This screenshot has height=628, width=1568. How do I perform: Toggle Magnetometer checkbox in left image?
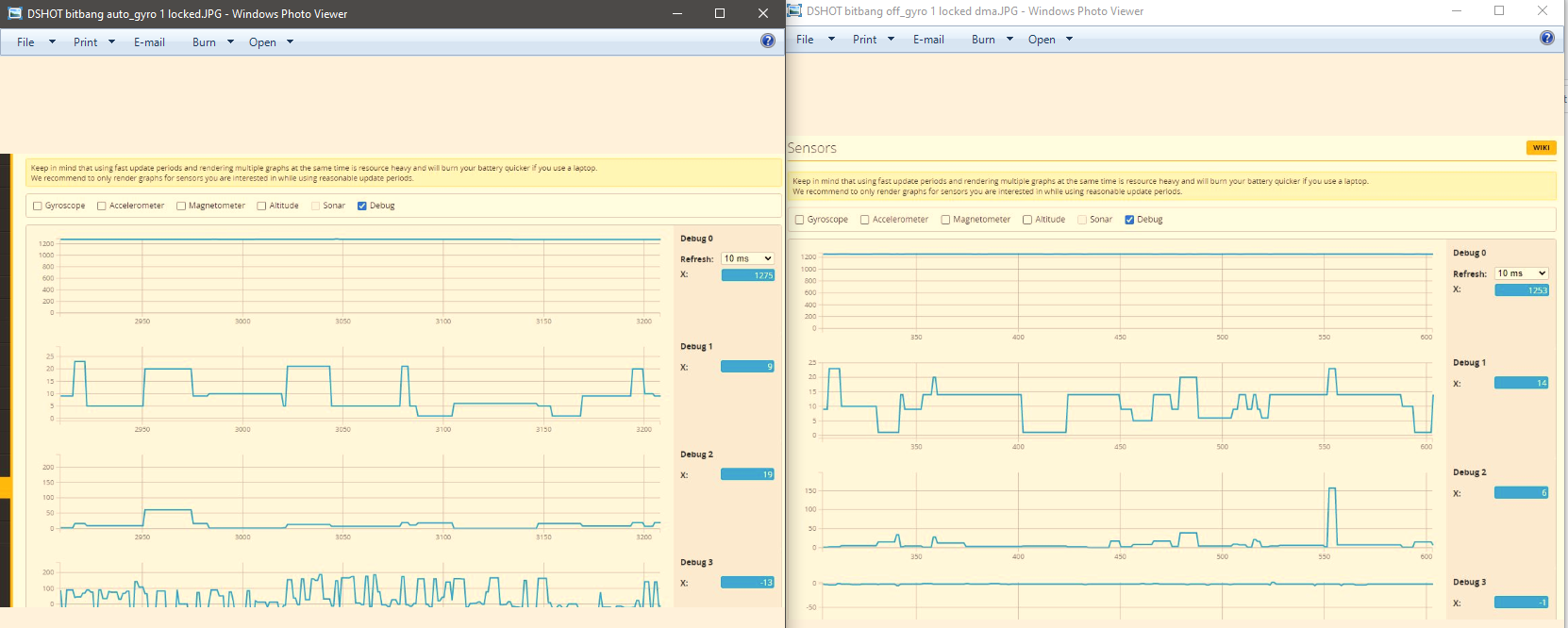tap(181, 206)
